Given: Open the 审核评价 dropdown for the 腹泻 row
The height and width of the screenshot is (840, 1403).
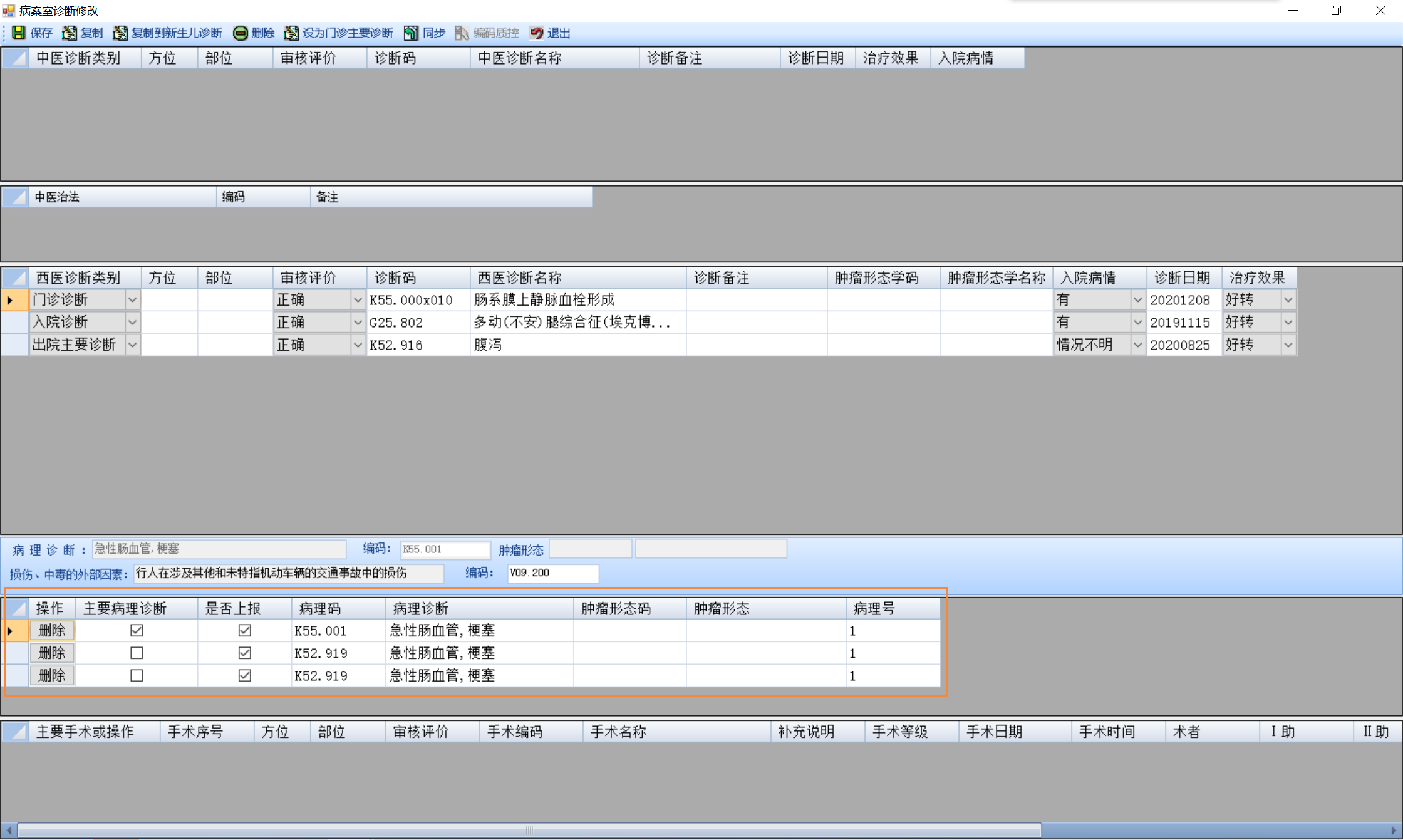Looking at the screenshot, I should [358, 345].
